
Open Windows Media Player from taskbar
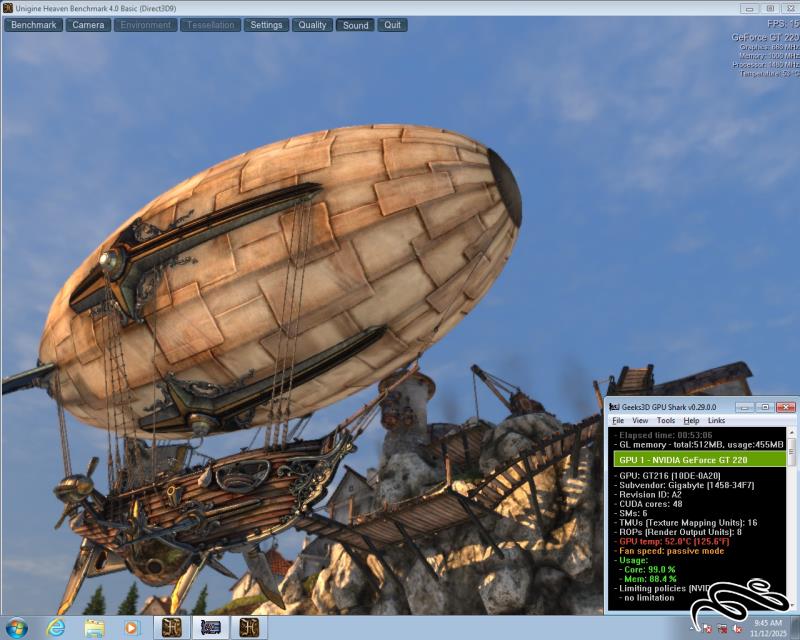click(x=132, y=627)
